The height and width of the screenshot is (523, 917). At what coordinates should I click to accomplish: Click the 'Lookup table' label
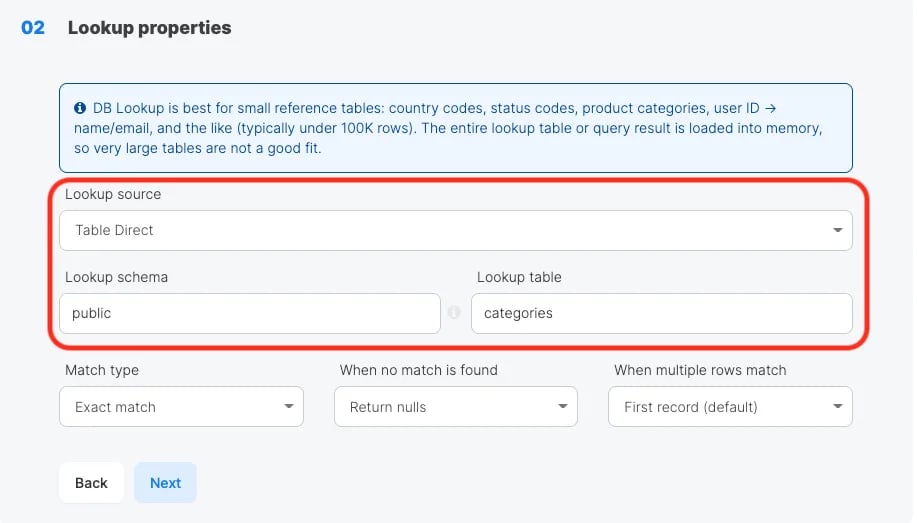[x=519, y=277]
